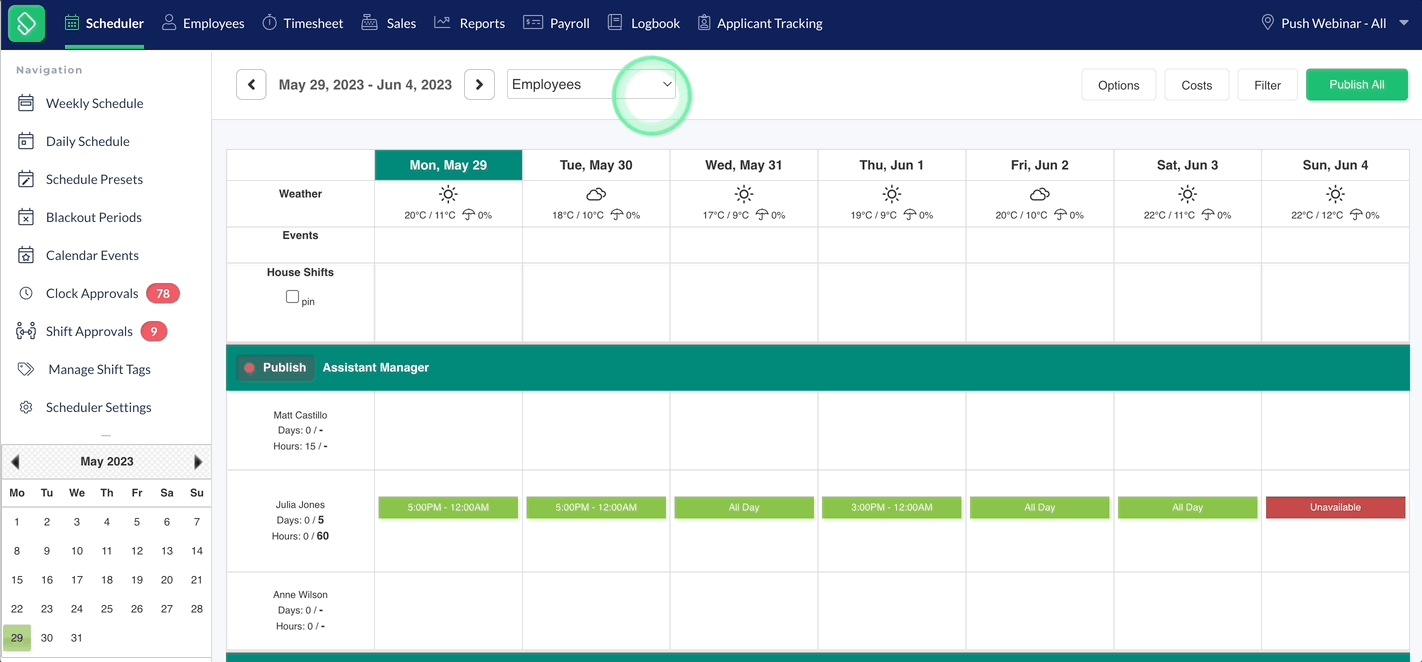Open Push Webinar - All location dropdown
1422x662 pixels.
pyautogui.click(x=1335, y=23)
